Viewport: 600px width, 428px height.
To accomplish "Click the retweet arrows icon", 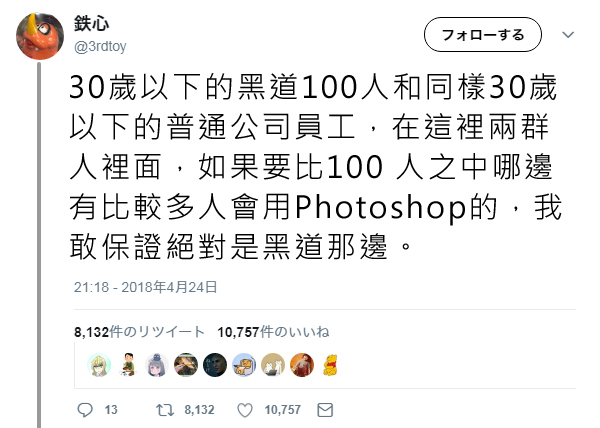I will point(165,410).
